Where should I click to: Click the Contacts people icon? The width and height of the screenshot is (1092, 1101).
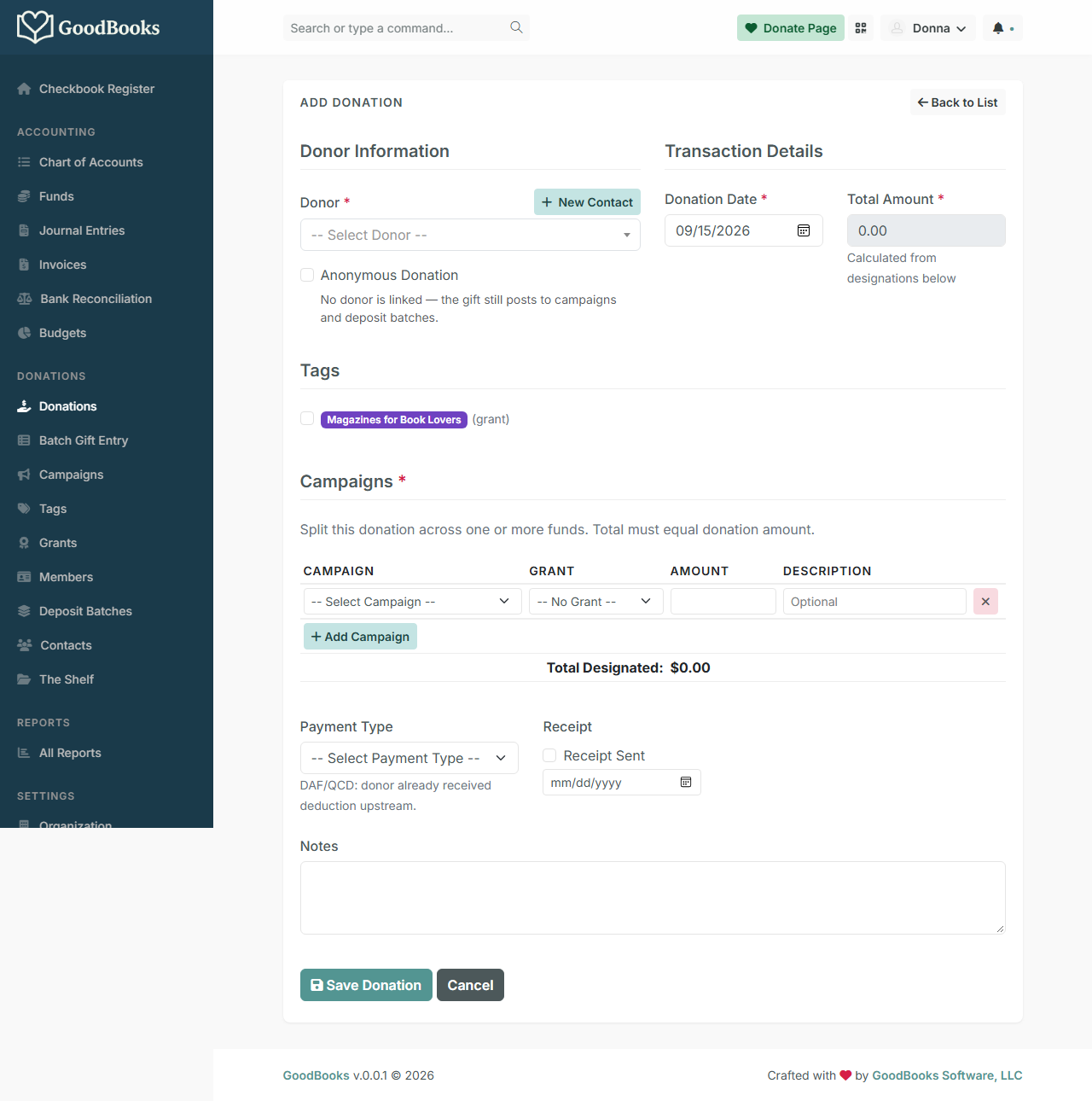tap(25, 645)
